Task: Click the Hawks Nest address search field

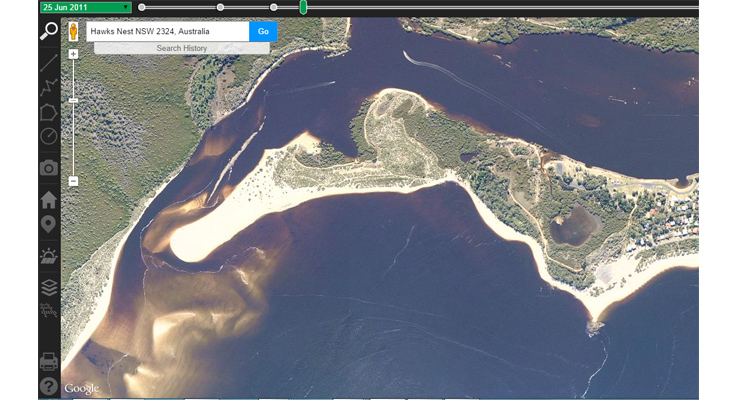Action: click(167, 32)
